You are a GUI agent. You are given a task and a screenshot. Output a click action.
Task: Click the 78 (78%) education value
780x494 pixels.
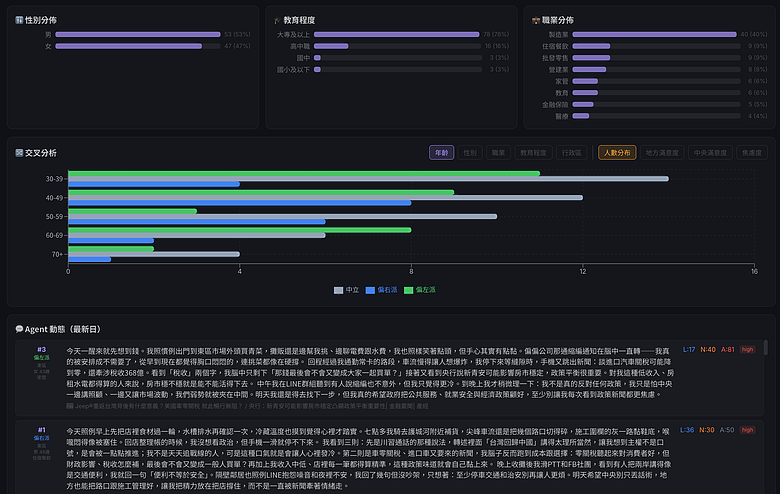coord(496,34)
